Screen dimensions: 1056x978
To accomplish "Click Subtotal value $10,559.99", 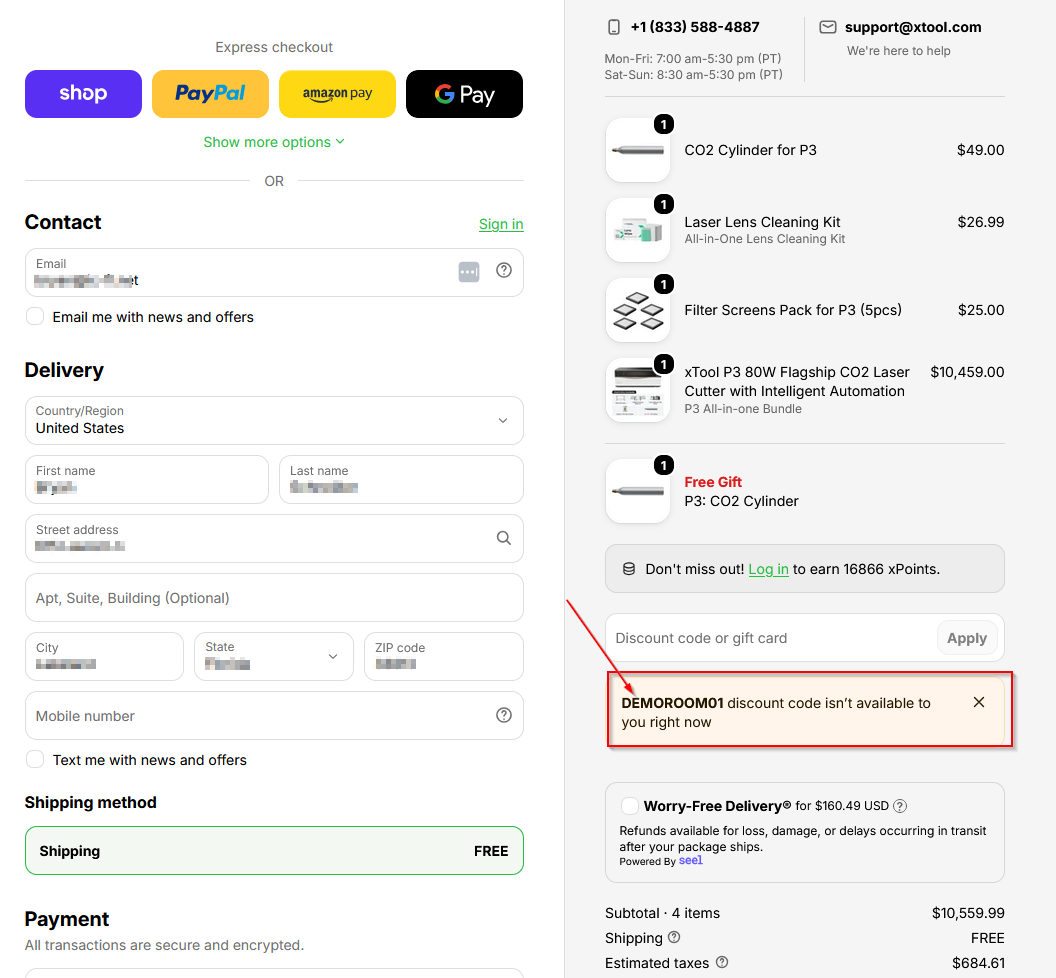I will (968, 913).
